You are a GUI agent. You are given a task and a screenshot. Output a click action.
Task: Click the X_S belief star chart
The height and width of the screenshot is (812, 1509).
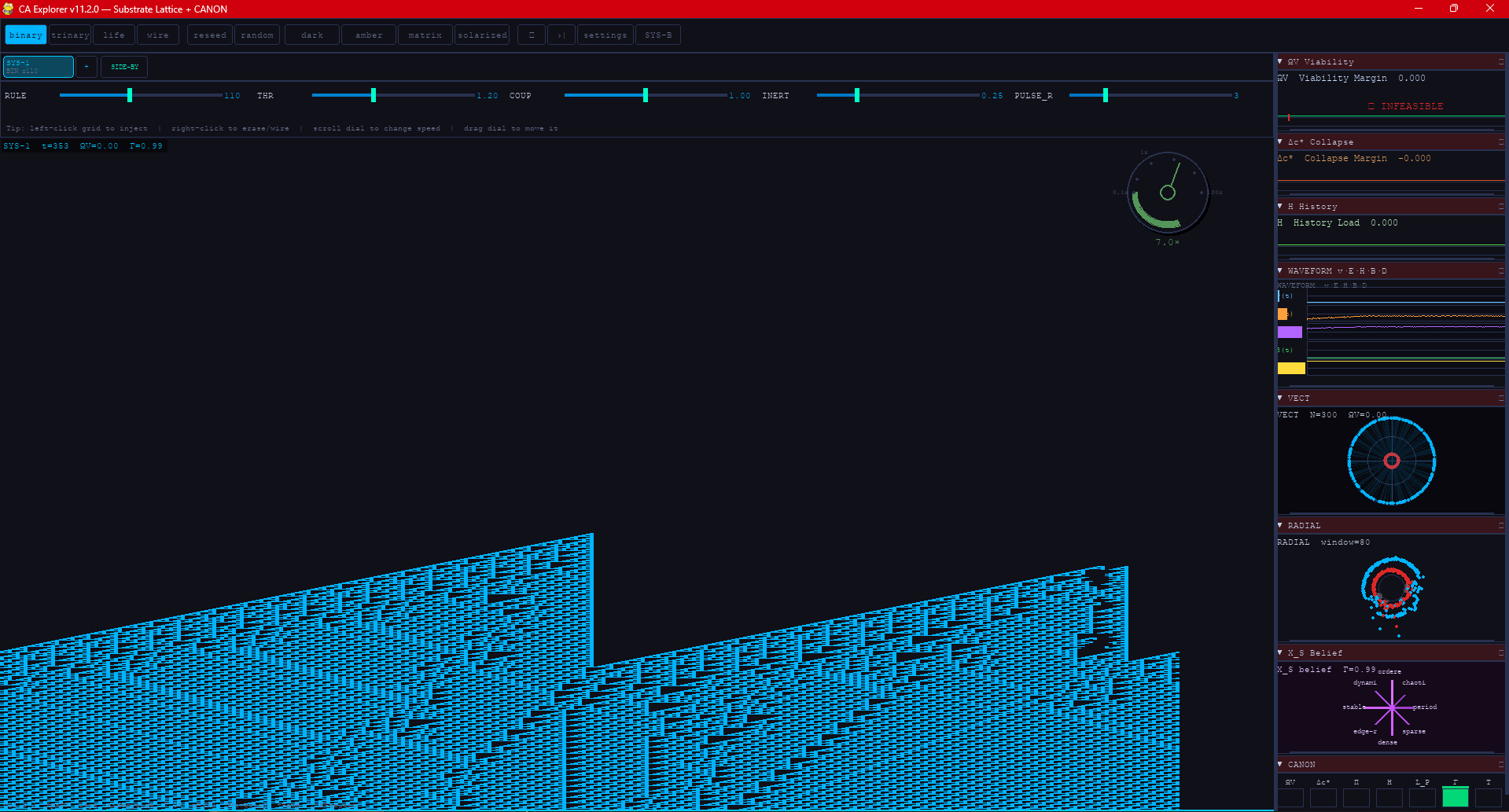pyautogui.click(x=1392, y=707)
